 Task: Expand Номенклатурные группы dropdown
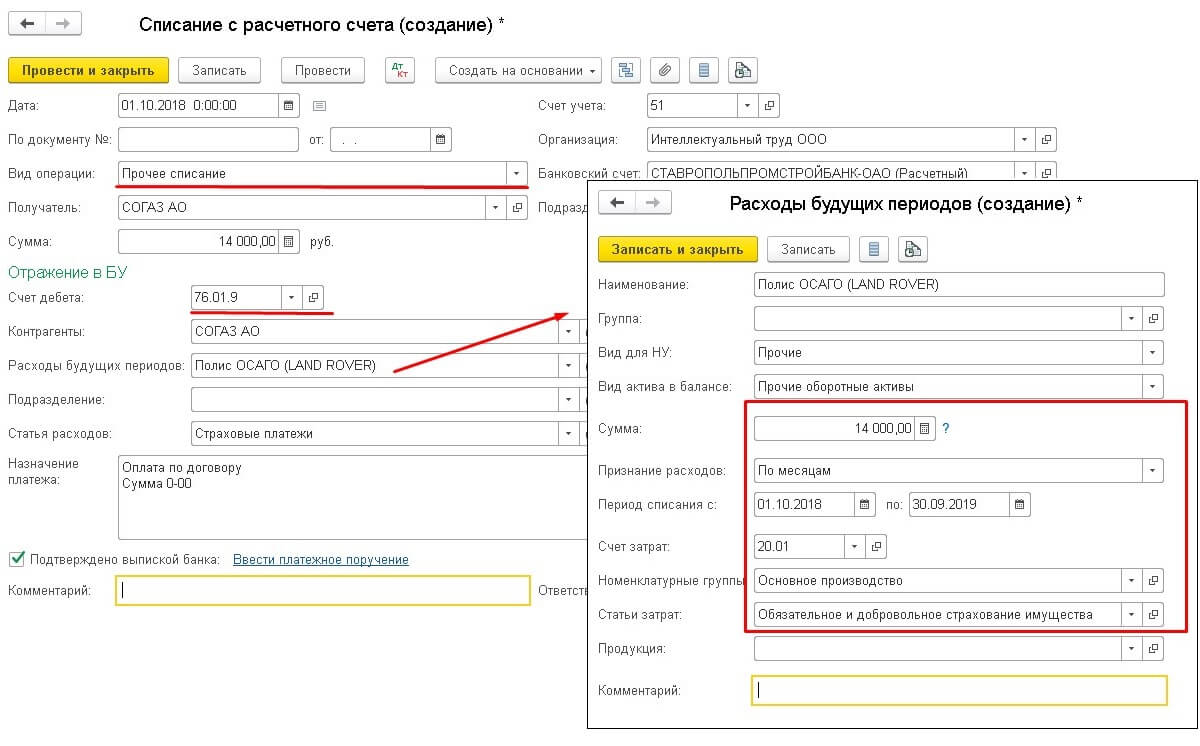click(1132, 580)
